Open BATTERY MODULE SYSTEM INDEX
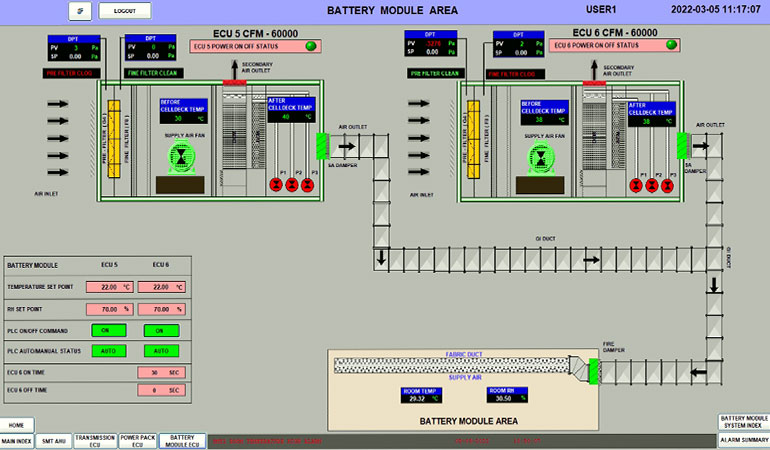770x450 pixels. point(743,422)
